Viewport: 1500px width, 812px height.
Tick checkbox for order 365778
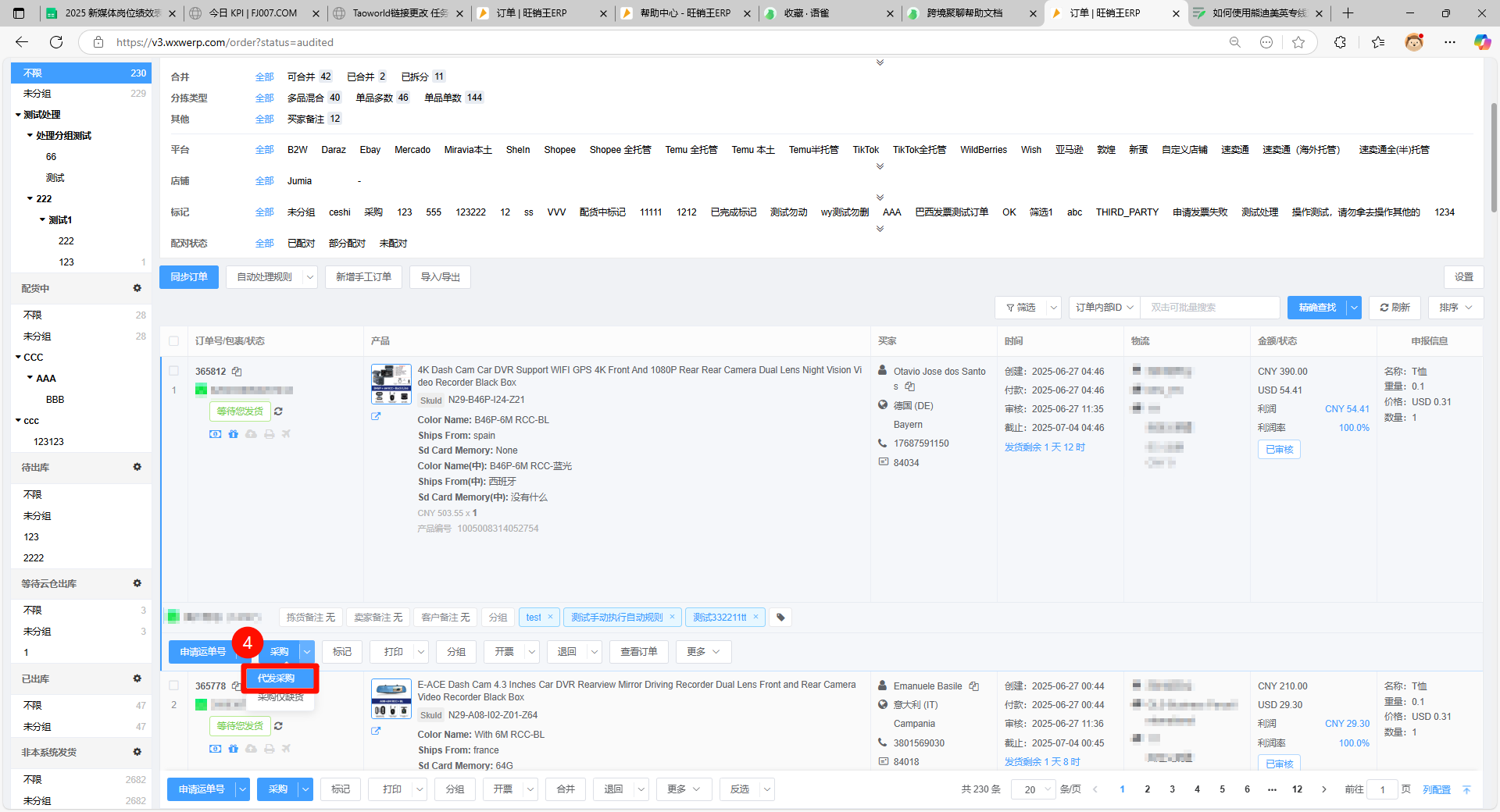tap(174, 686)
